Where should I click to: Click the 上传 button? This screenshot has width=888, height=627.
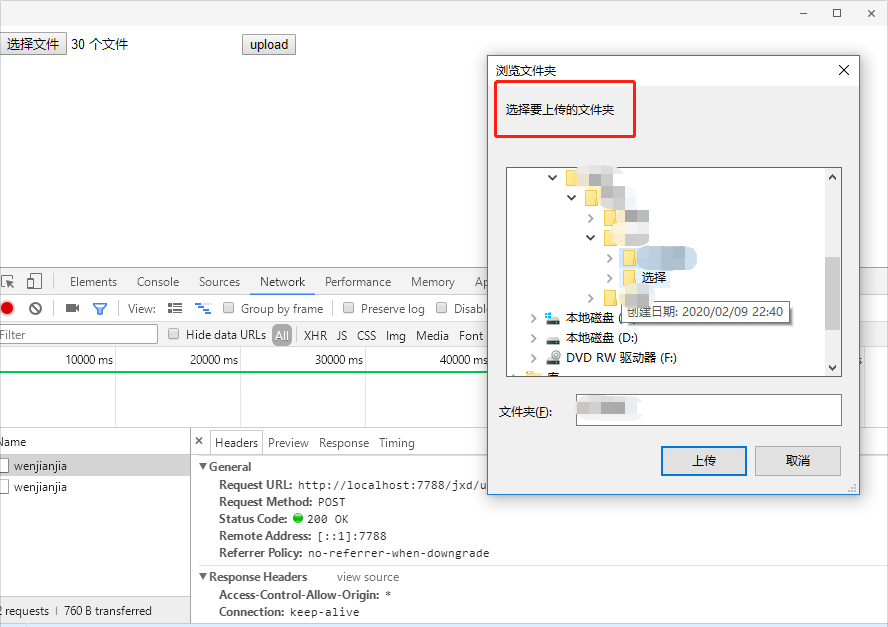(703, 461)
